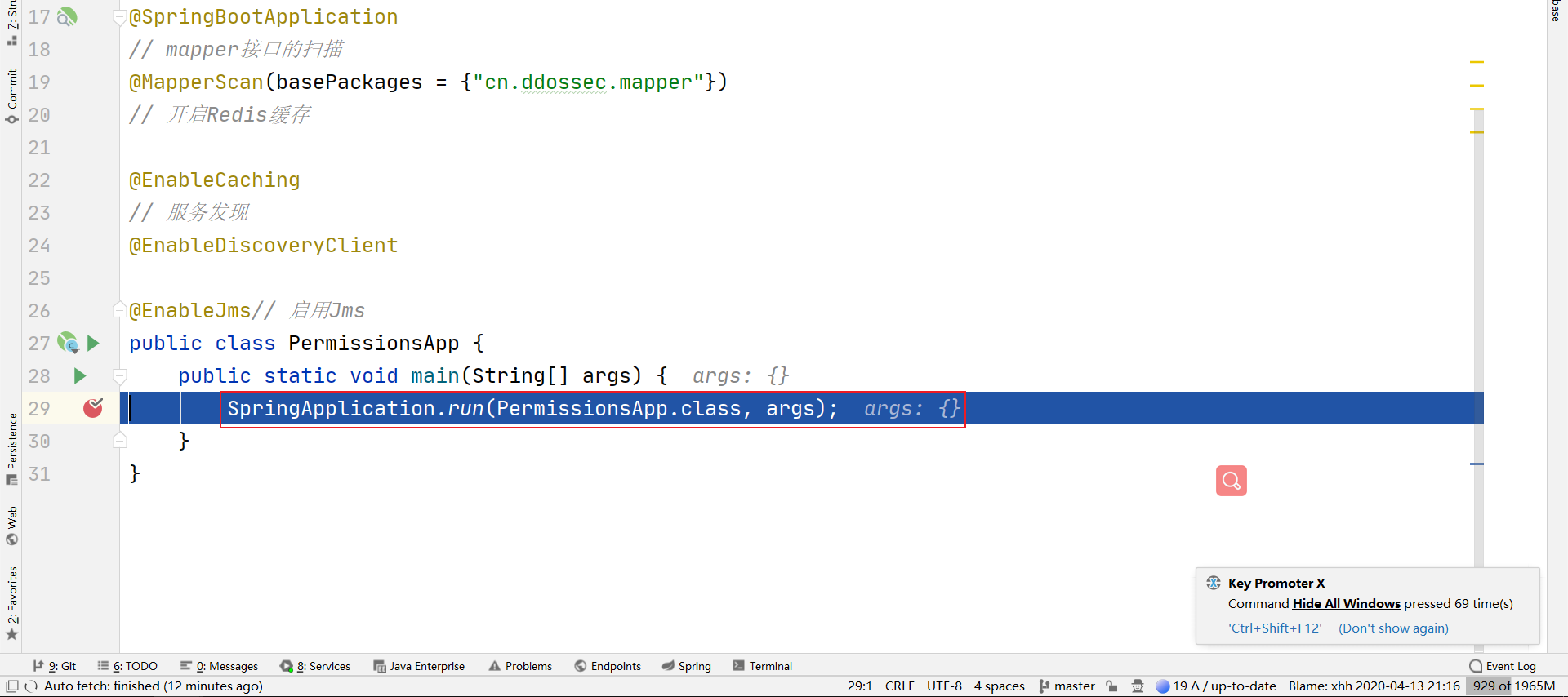Open the Services tool window
1568x697 pixels.
coord(315,666)
